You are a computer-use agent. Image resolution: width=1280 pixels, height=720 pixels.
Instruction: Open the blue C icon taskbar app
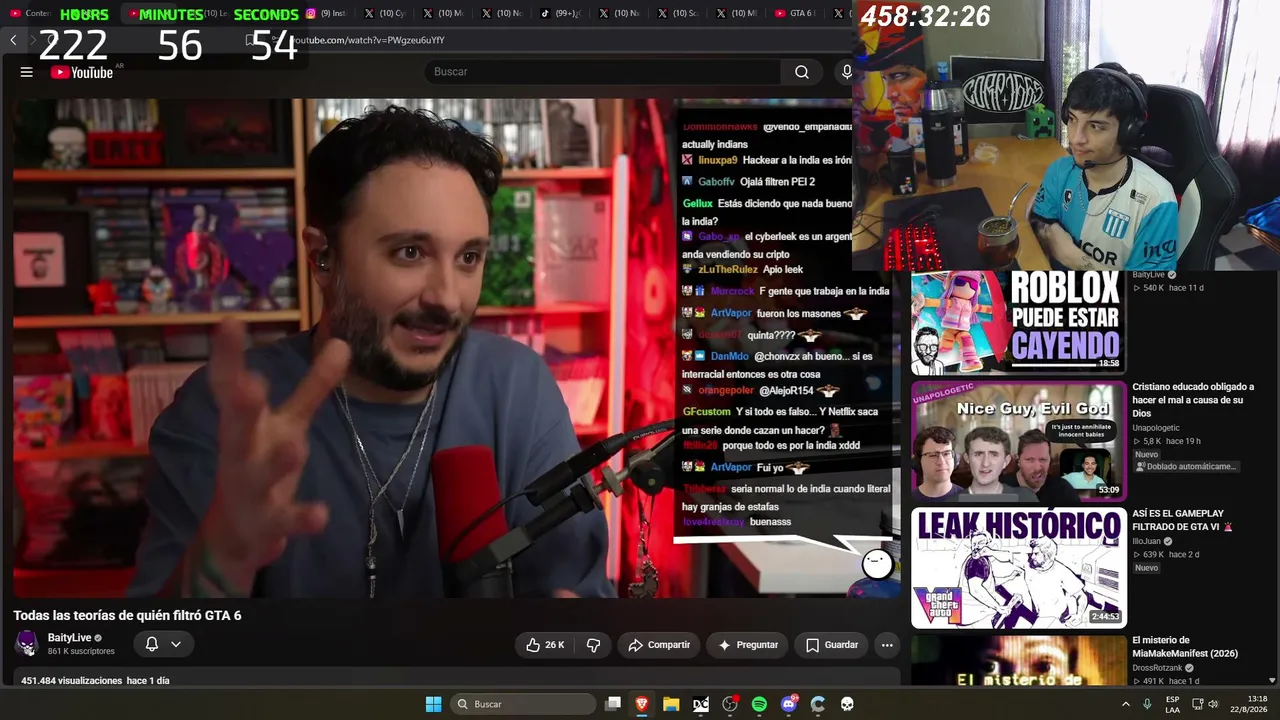tap(818, 704)
